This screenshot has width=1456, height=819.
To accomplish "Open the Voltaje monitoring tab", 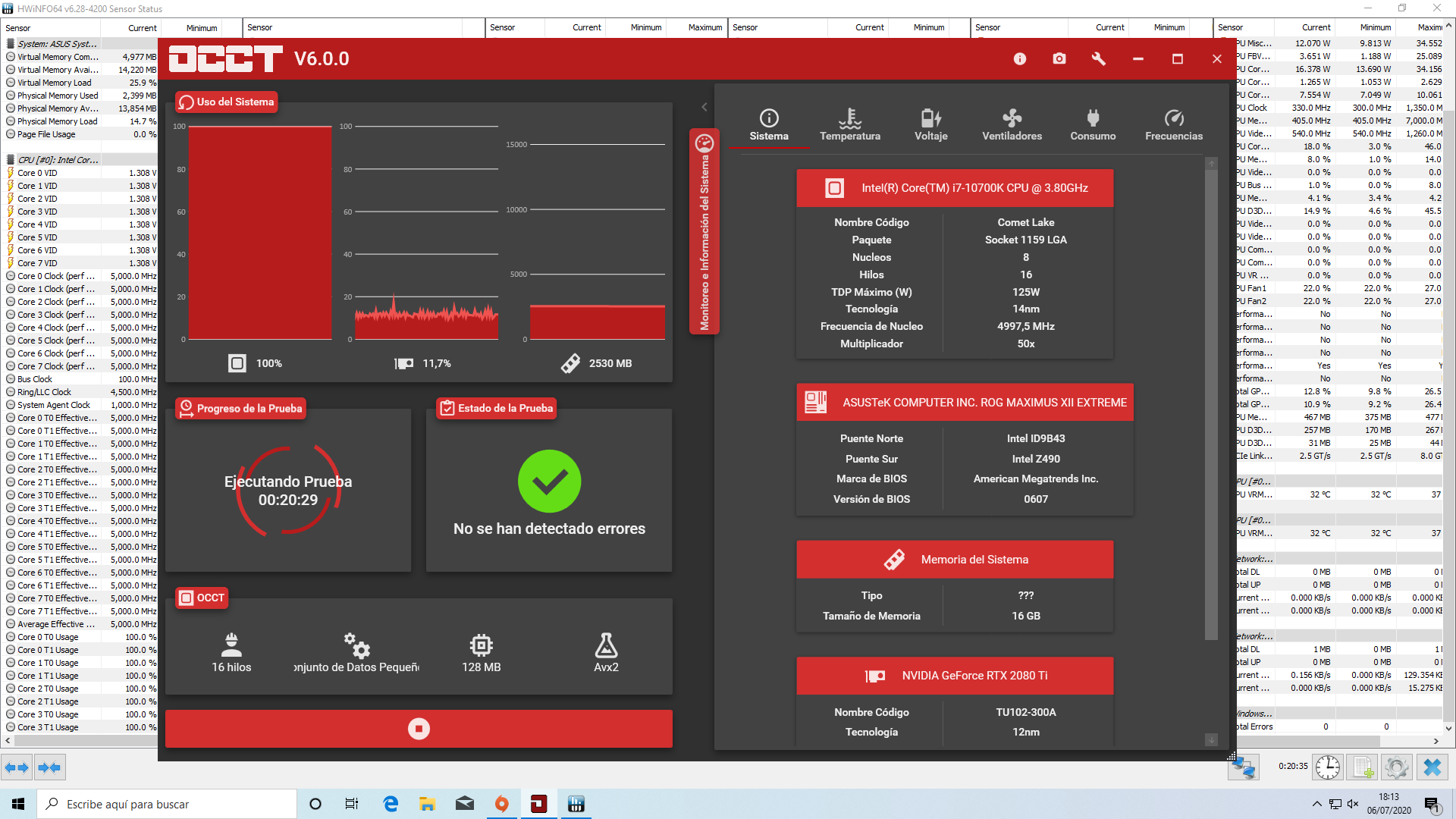I will (x=930, y=125).
